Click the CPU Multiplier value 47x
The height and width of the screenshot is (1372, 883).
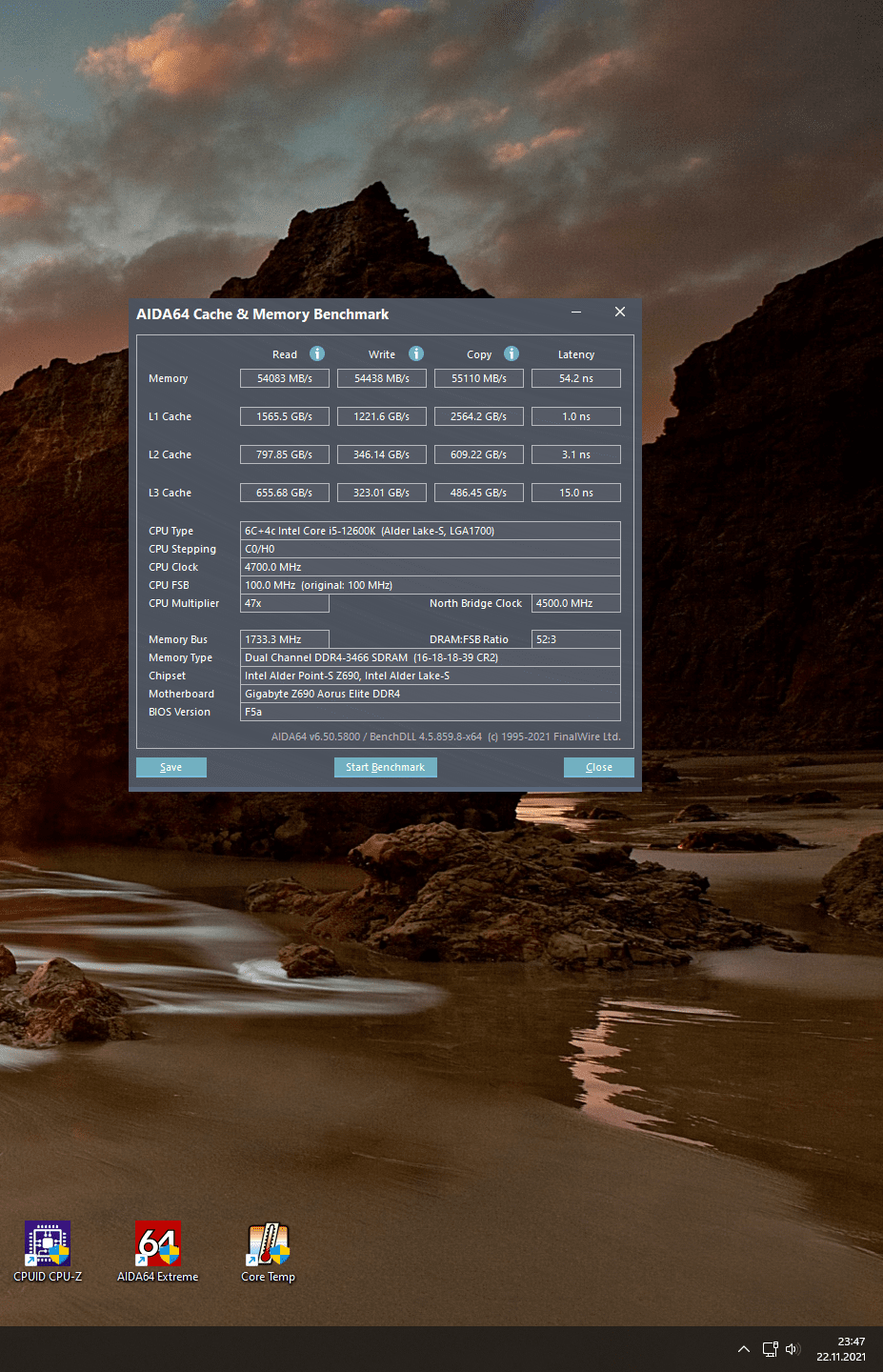tap(285, 603)
